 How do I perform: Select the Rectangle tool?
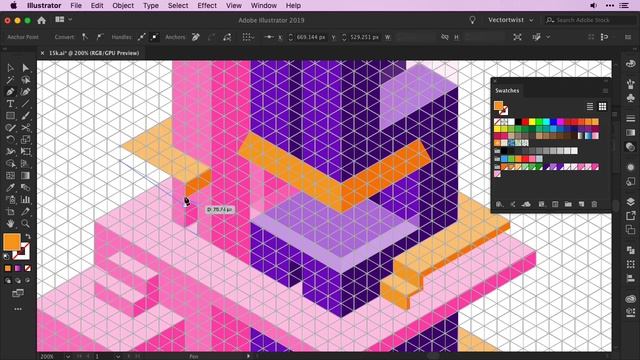click(11, 116)
